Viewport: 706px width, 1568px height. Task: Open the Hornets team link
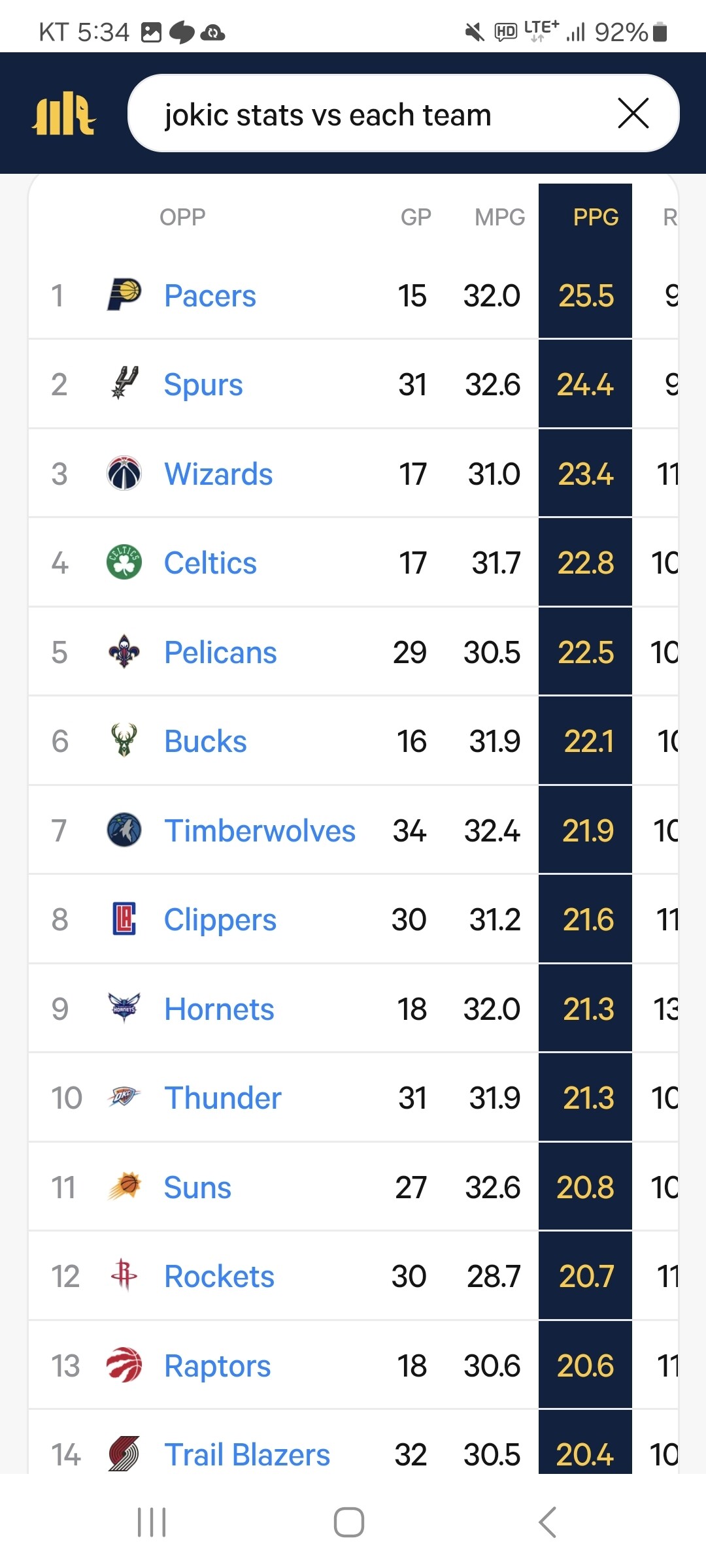pyautogui.click(x=219, y=1009)
